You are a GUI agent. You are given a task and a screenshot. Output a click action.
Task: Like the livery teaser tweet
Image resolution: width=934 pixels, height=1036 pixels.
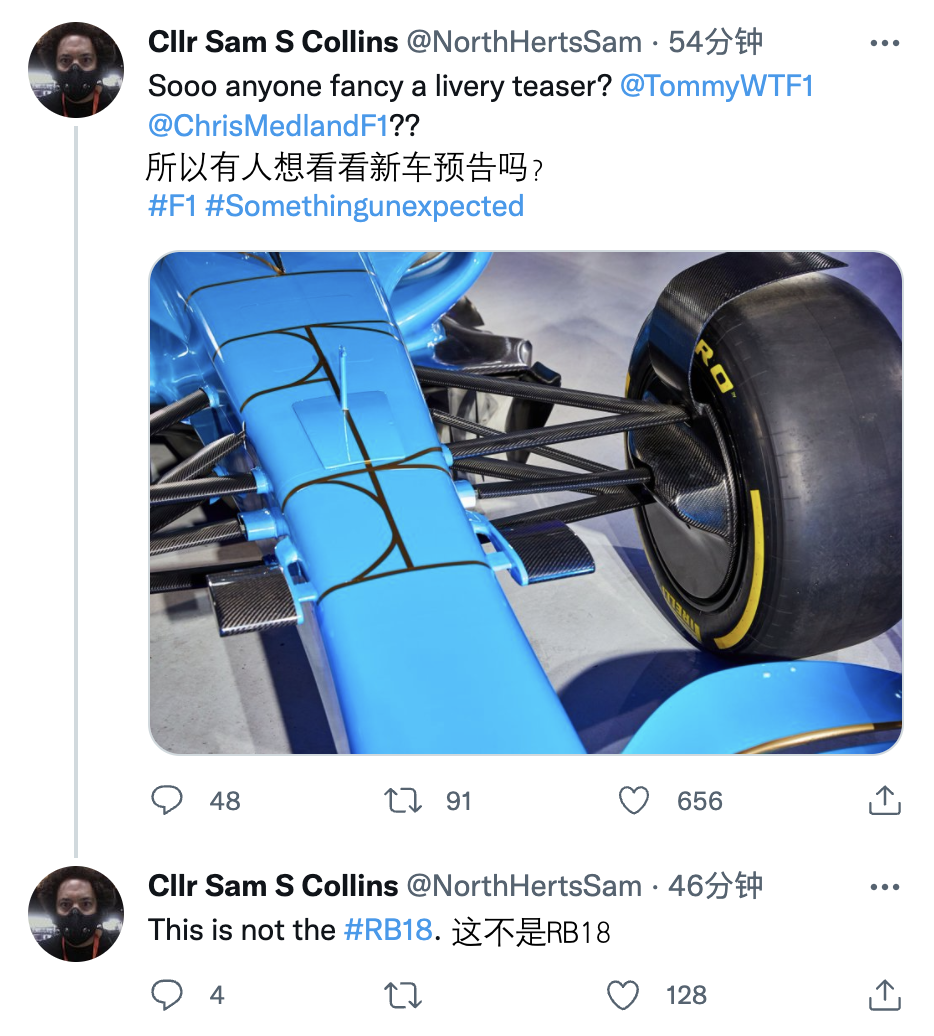tap(634, 801)
